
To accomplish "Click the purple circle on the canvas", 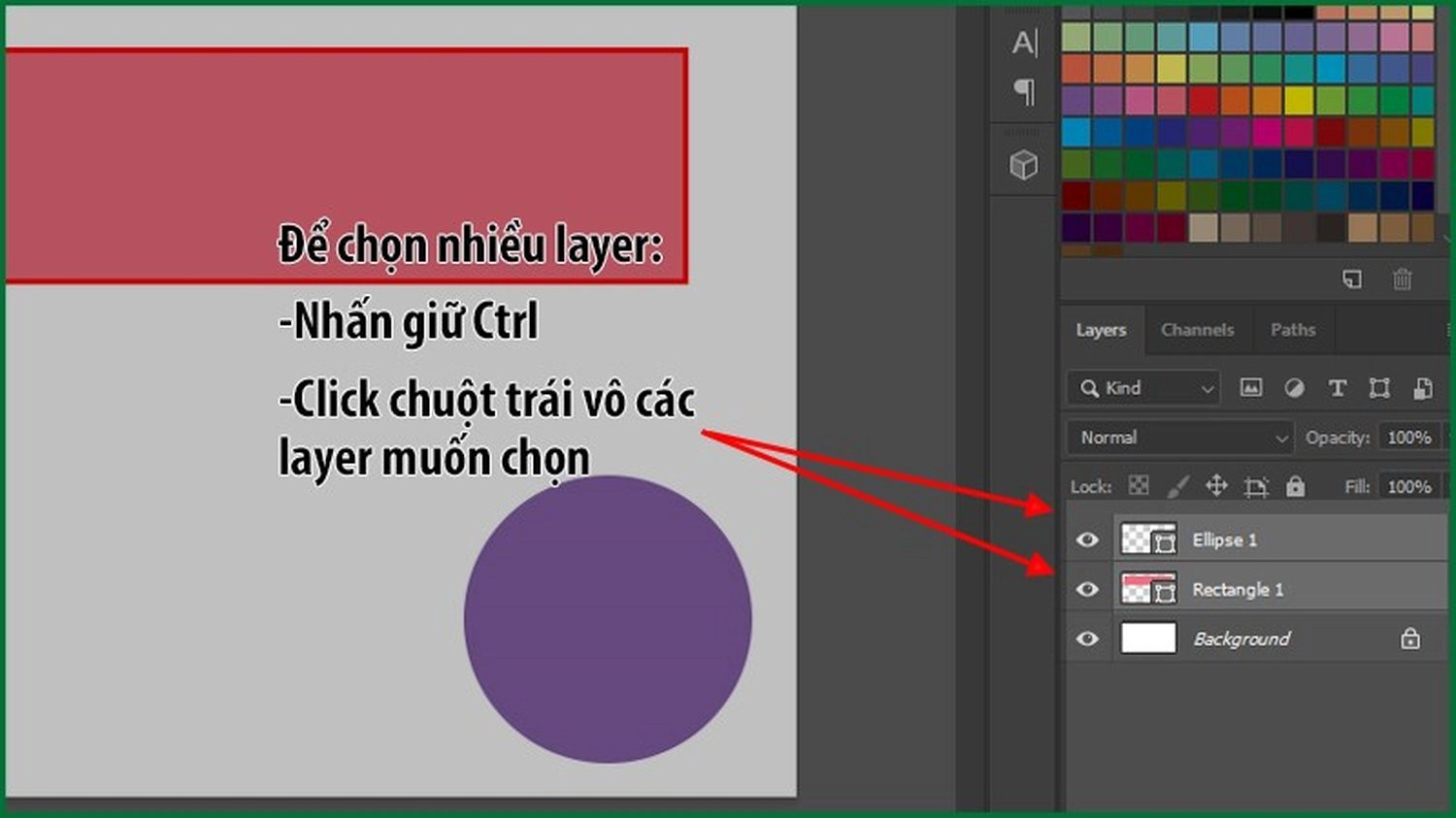I will (608, 619).
